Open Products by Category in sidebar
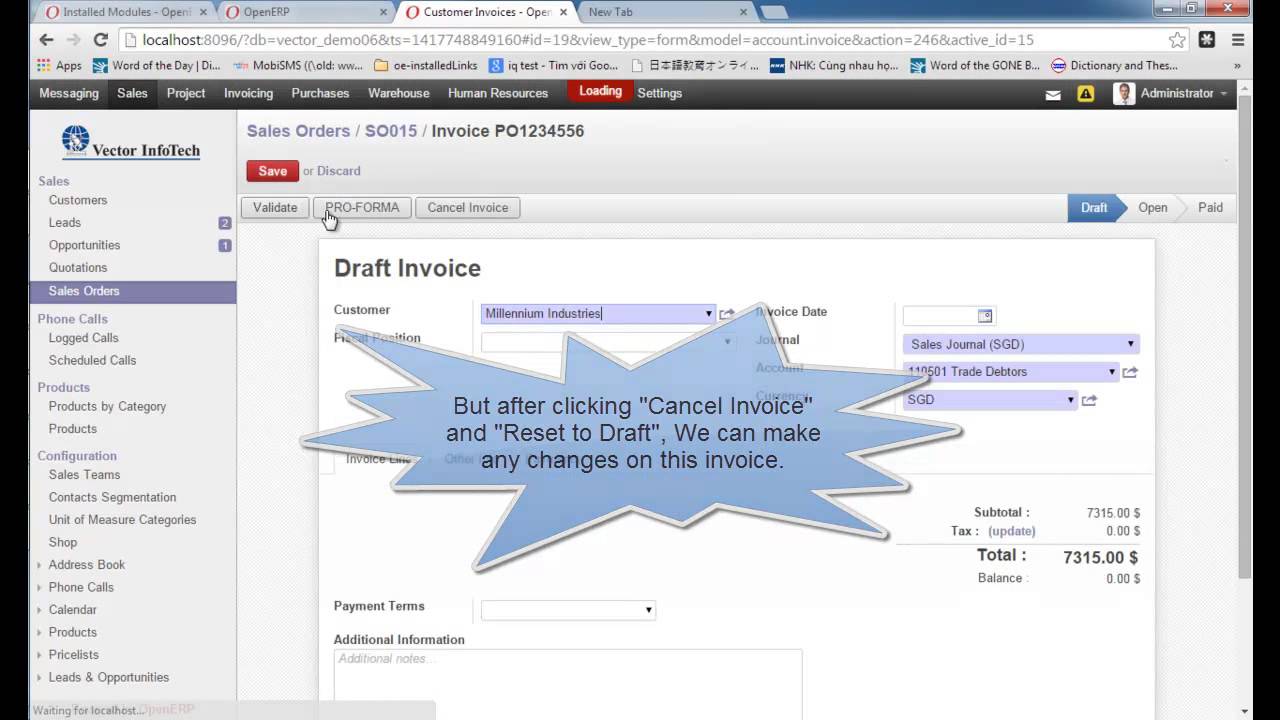Viewport: 1280px width, 720px height. tap(107, 406)
